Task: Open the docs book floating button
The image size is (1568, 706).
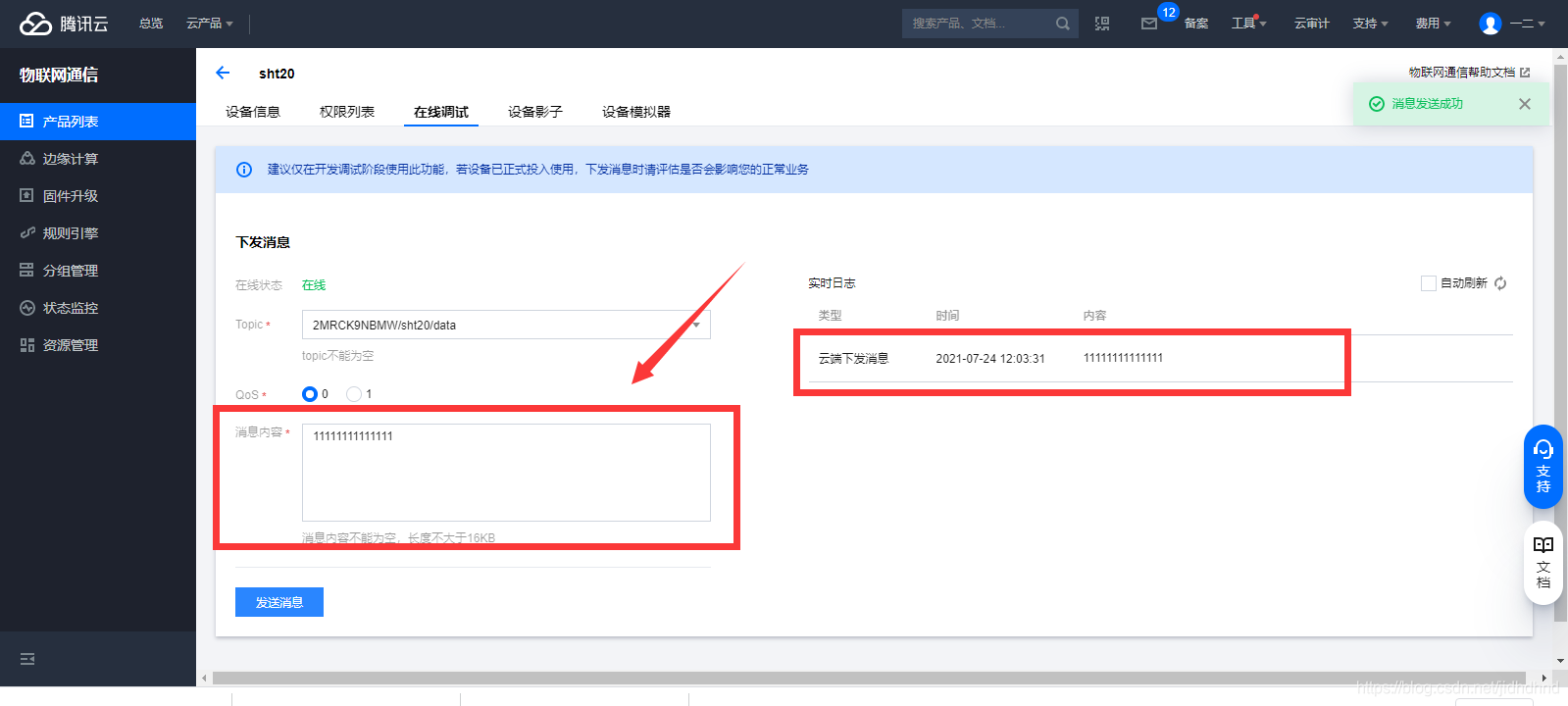Action: (x=1543, y=563)
